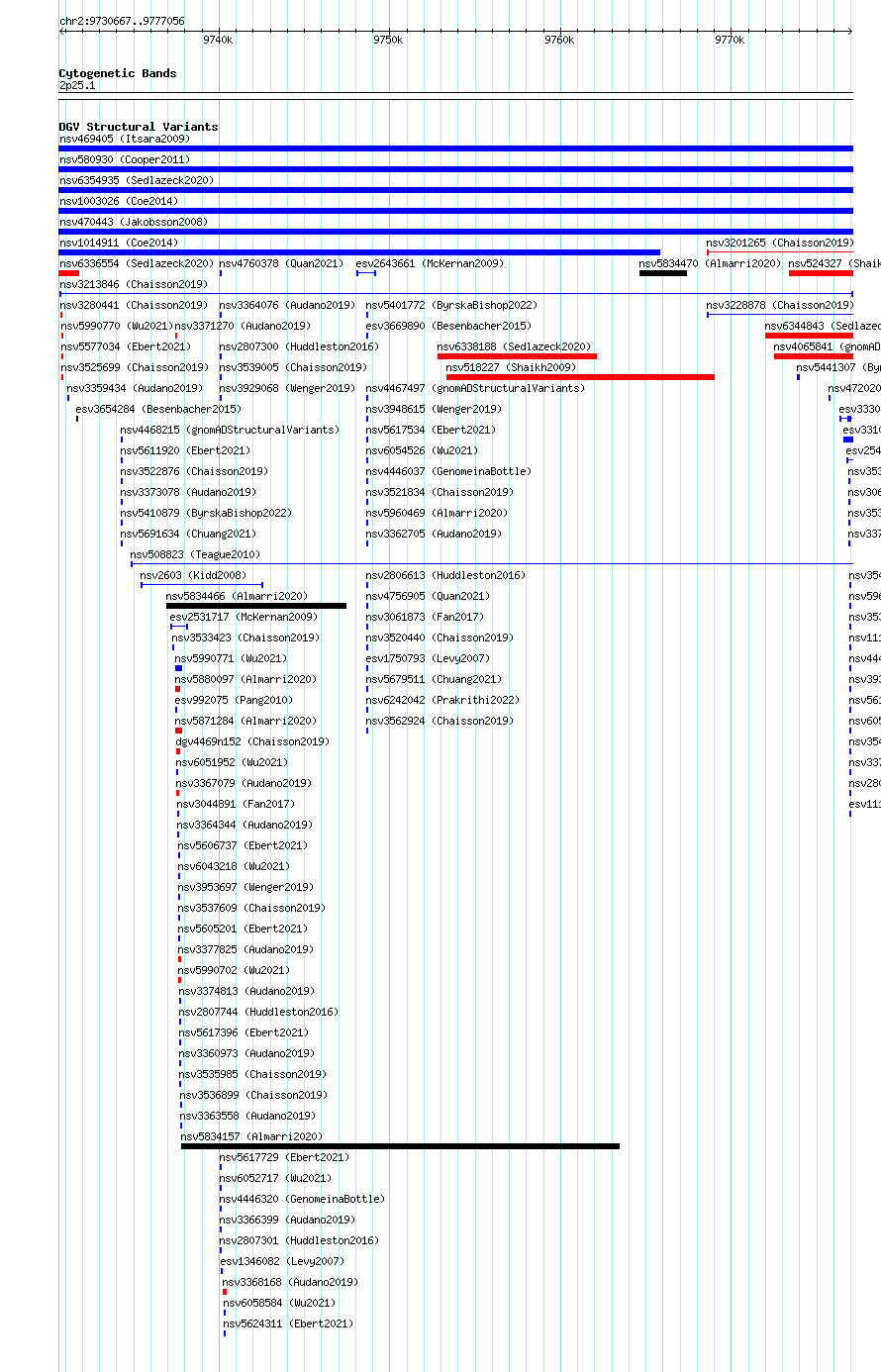Click the nsv3359434 (Audano2019) label

(135, 388)
